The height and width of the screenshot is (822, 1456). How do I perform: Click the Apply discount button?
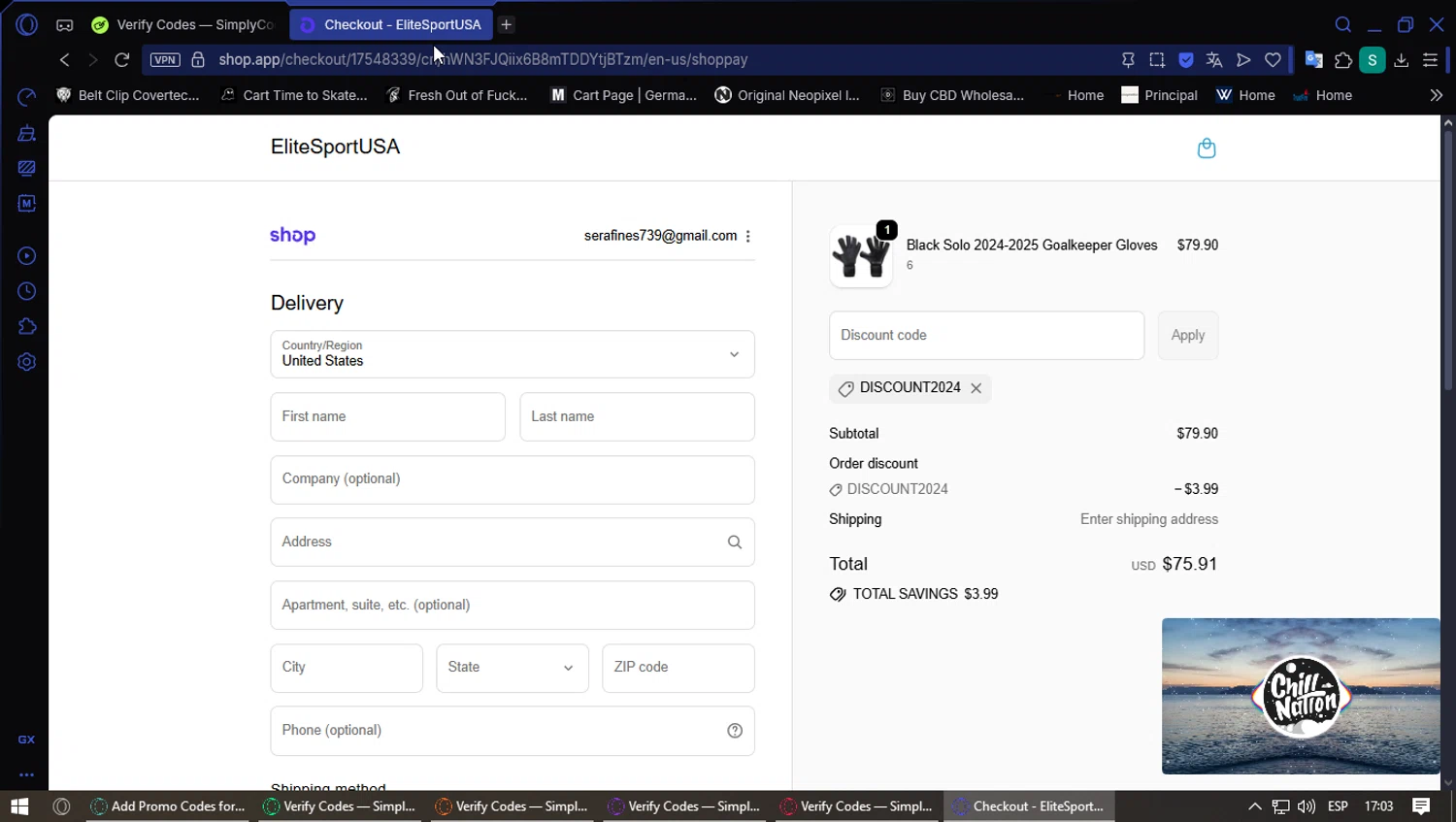click(x=1188, y=336)
